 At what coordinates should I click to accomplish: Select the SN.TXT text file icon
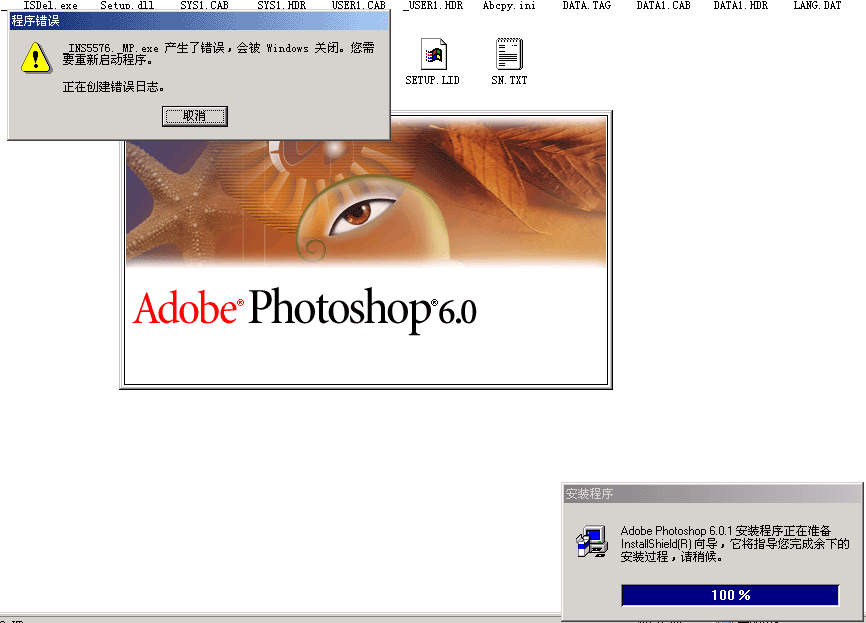point(509,54)
